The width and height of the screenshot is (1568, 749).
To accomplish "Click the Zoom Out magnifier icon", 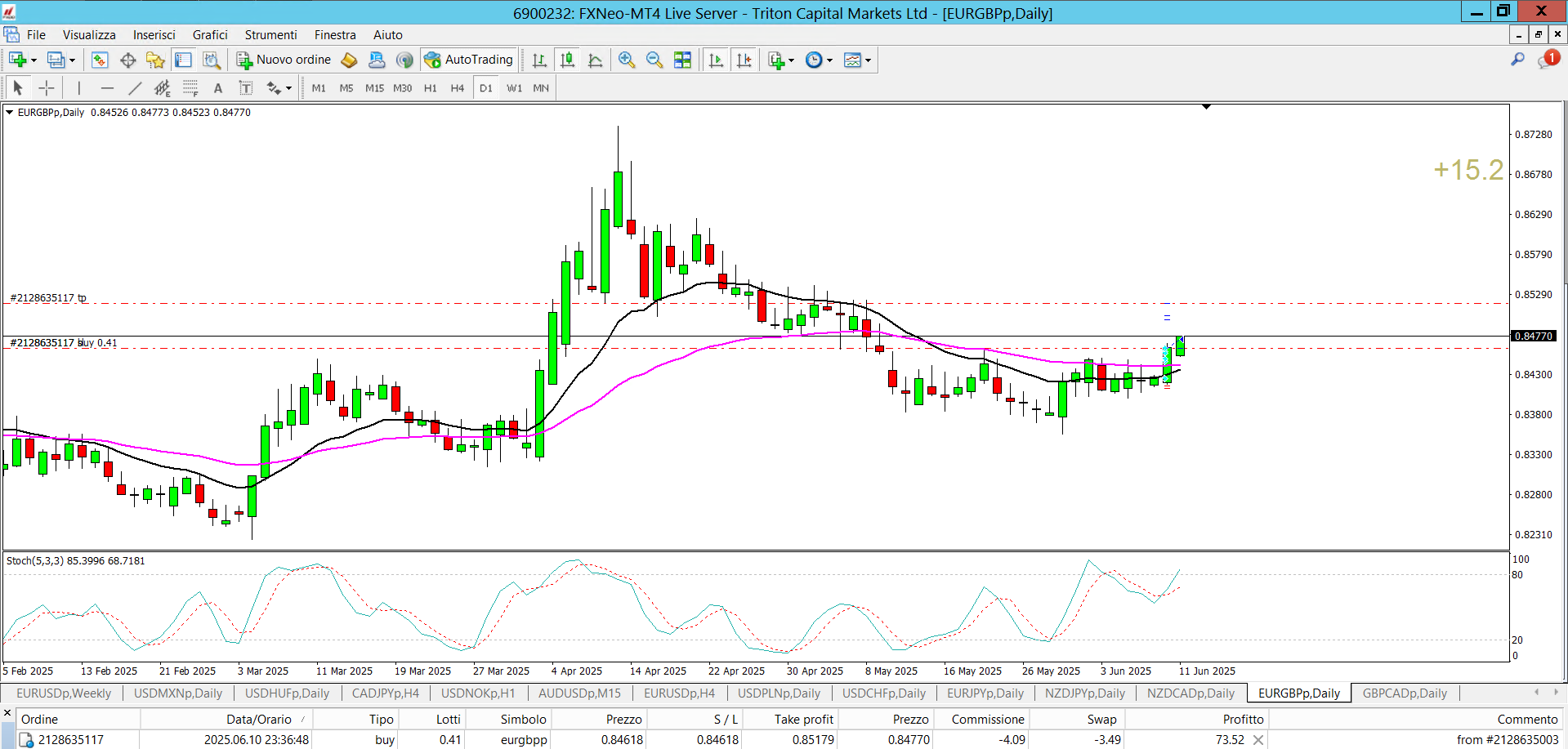I will [x=654, y=60].
